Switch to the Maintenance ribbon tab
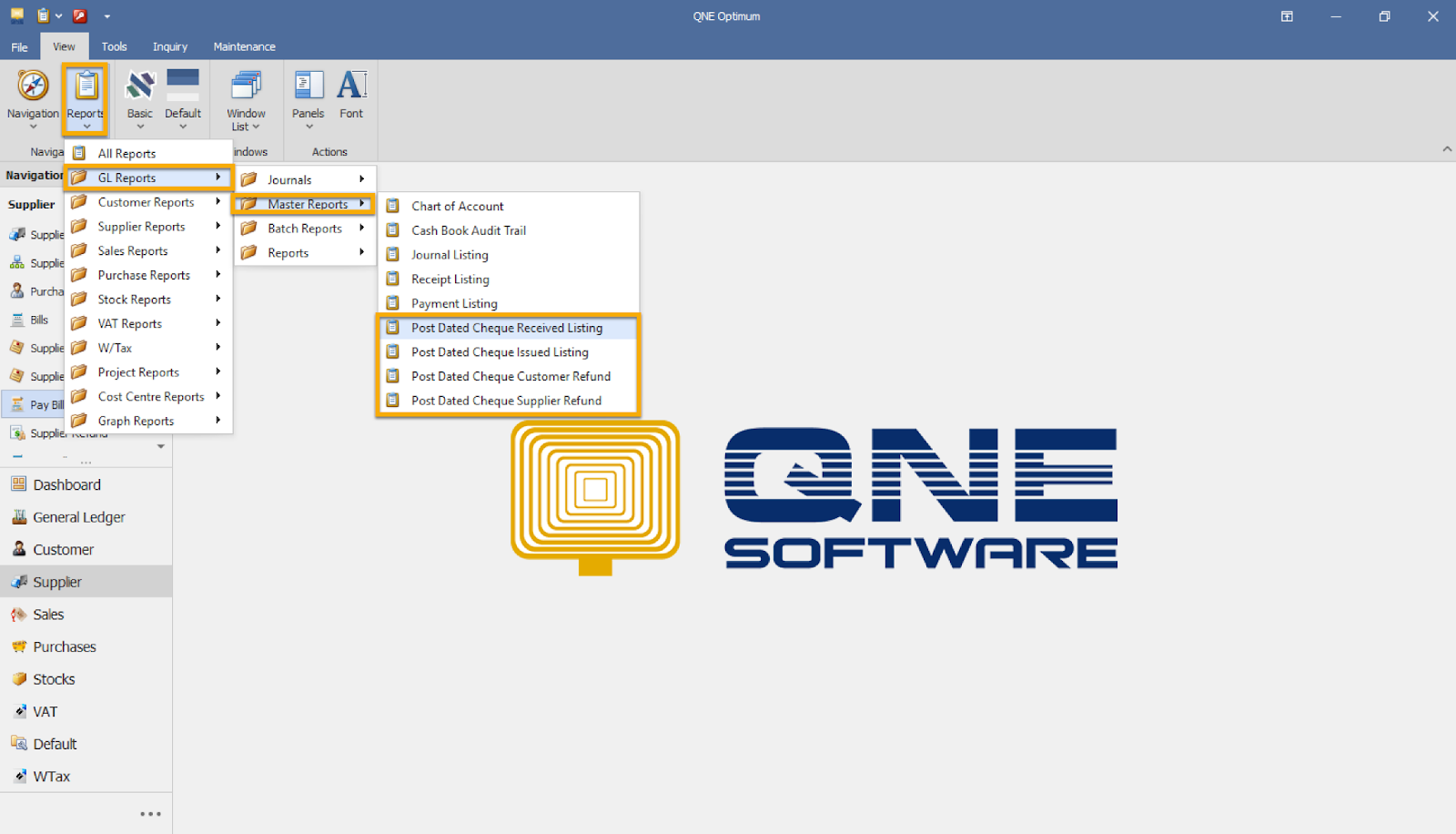The image size is (1456, 834). tap(245, 46)
